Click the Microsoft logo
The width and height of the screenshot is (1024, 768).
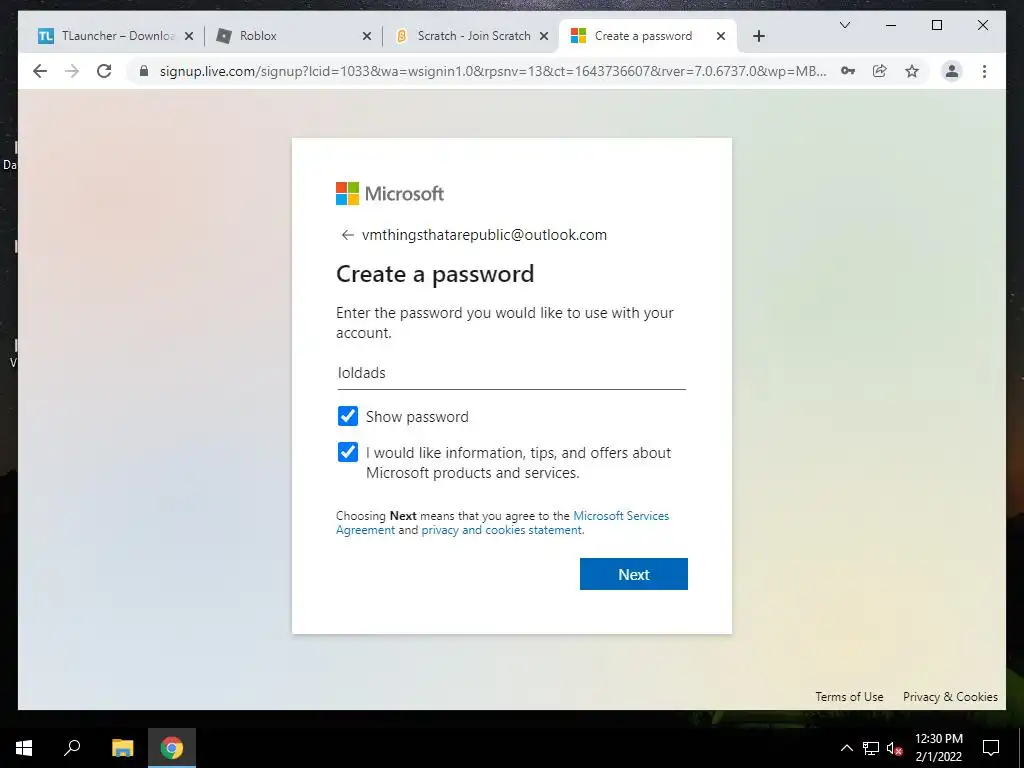pyautogui.click(x=390, y=193)
